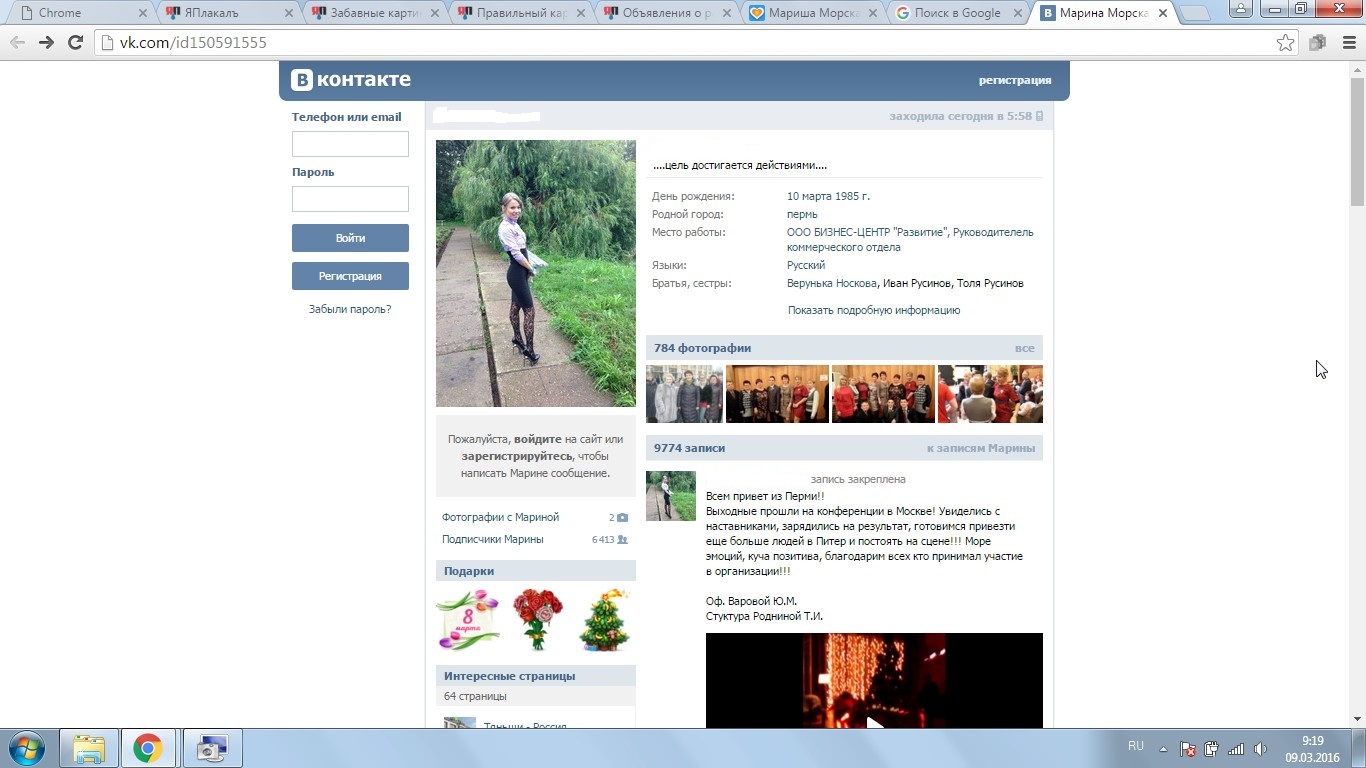
Task: Open the network signal tray icon
Action: click(x=1236, y=748)
